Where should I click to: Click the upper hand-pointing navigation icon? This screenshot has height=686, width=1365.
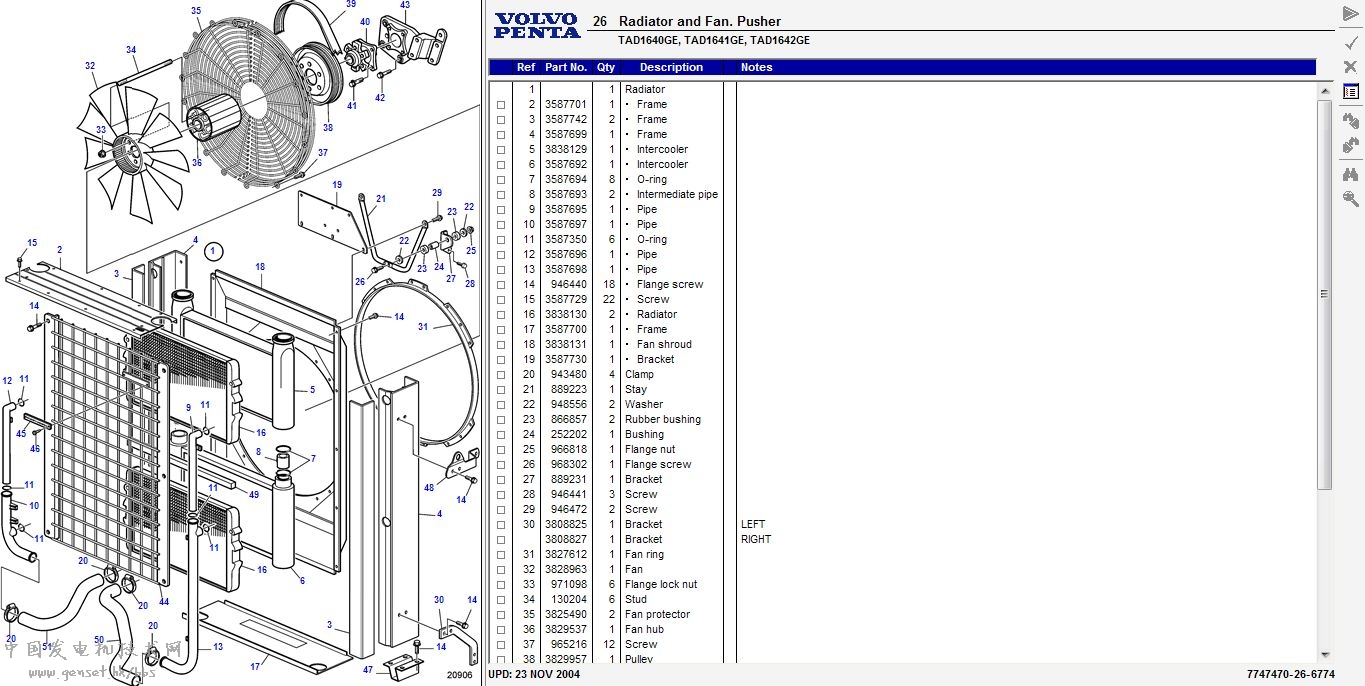point(1350,121)
